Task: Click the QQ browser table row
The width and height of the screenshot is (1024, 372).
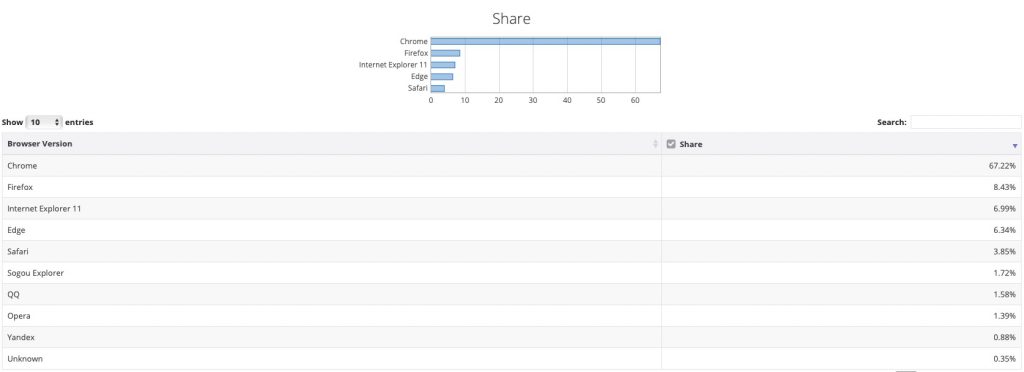Action: coord(511,294)
